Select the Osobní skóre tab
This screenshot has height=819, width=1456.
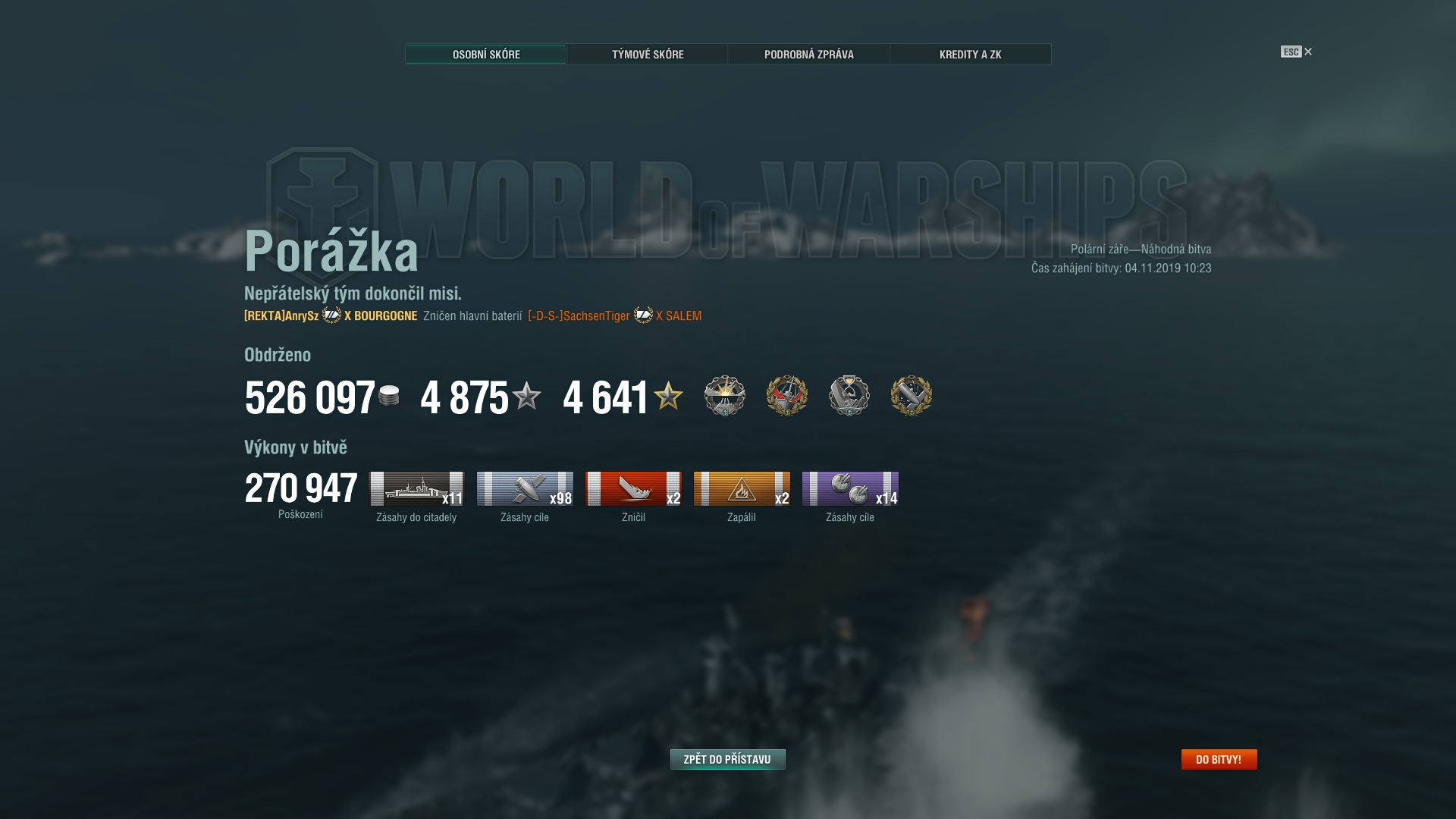486,55
